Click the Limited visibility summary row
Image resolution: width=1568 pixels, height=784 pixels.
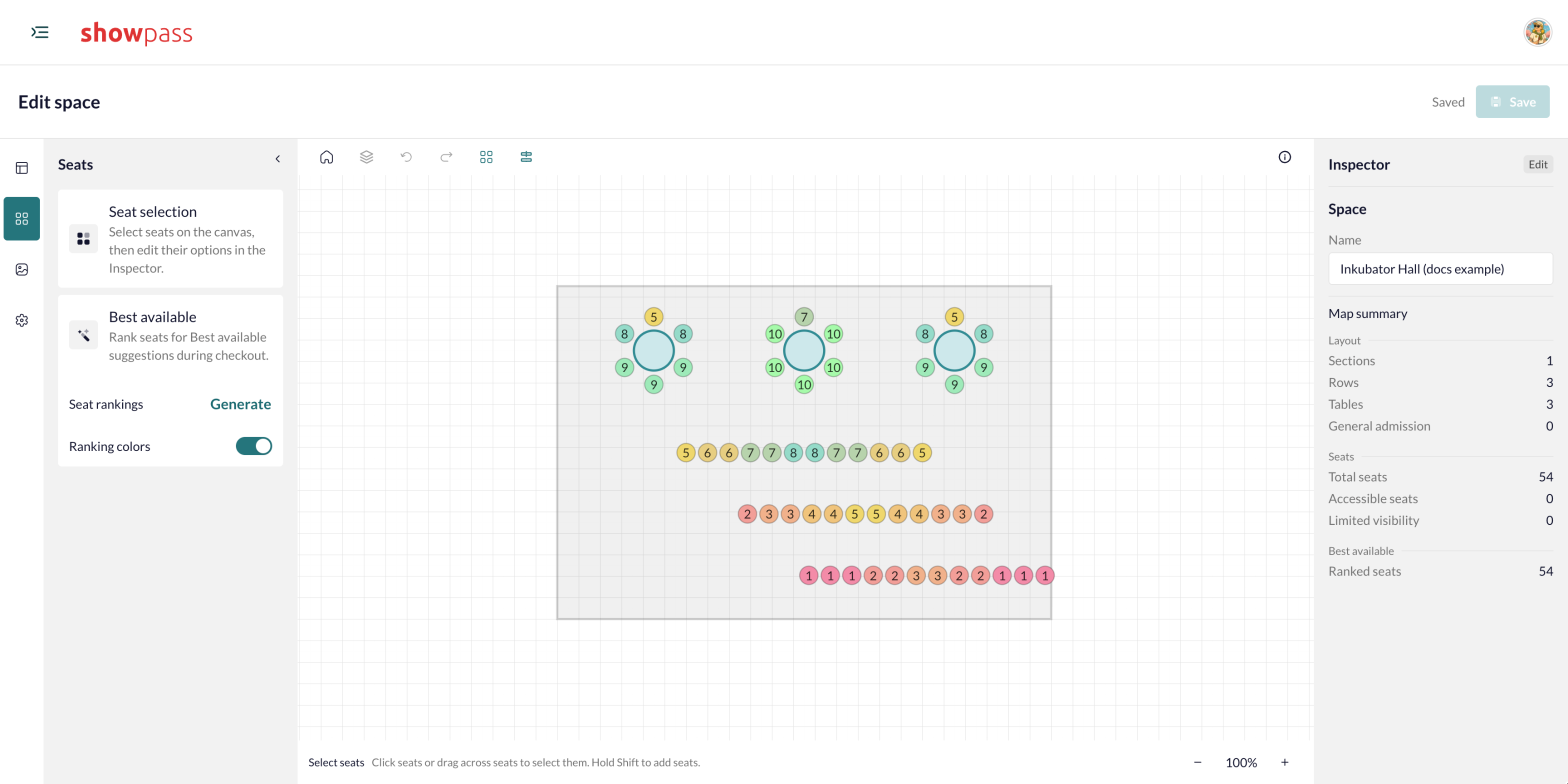1440,520
